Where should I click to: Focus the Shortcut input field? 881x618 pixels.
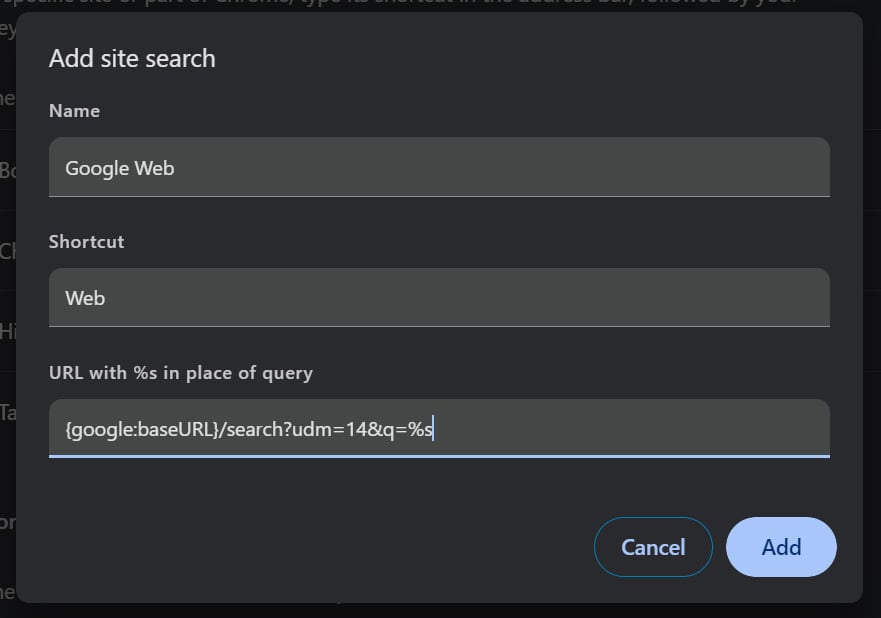(439, 298)
